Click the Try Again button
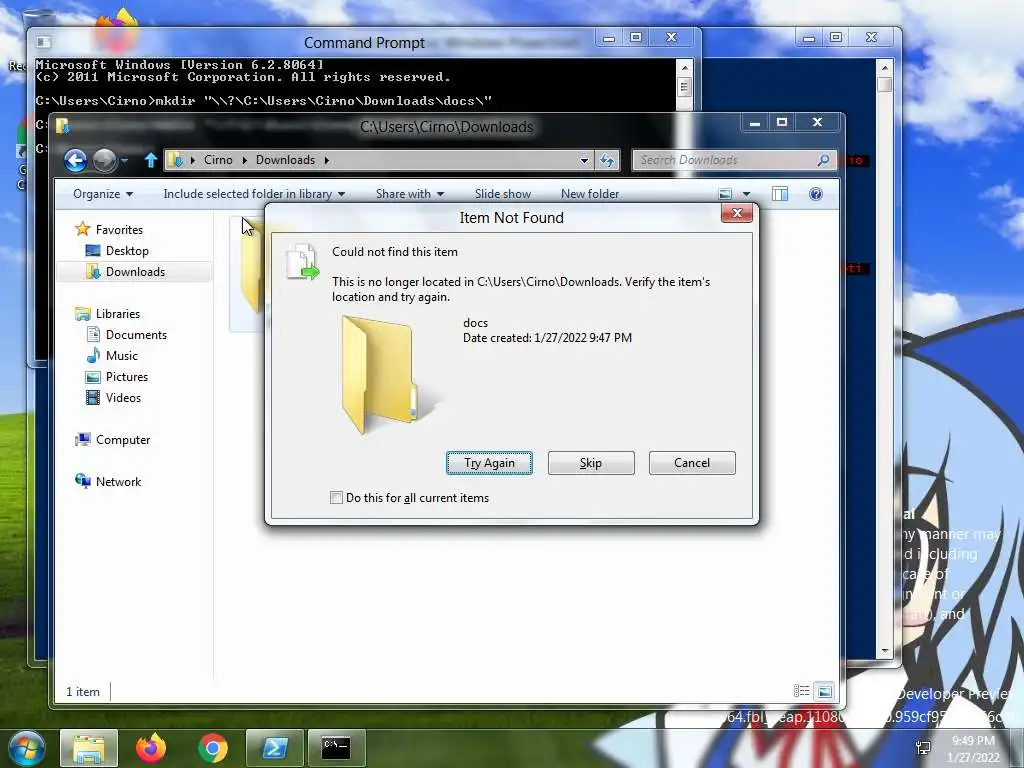The image size is (1024, 768). 489,463
